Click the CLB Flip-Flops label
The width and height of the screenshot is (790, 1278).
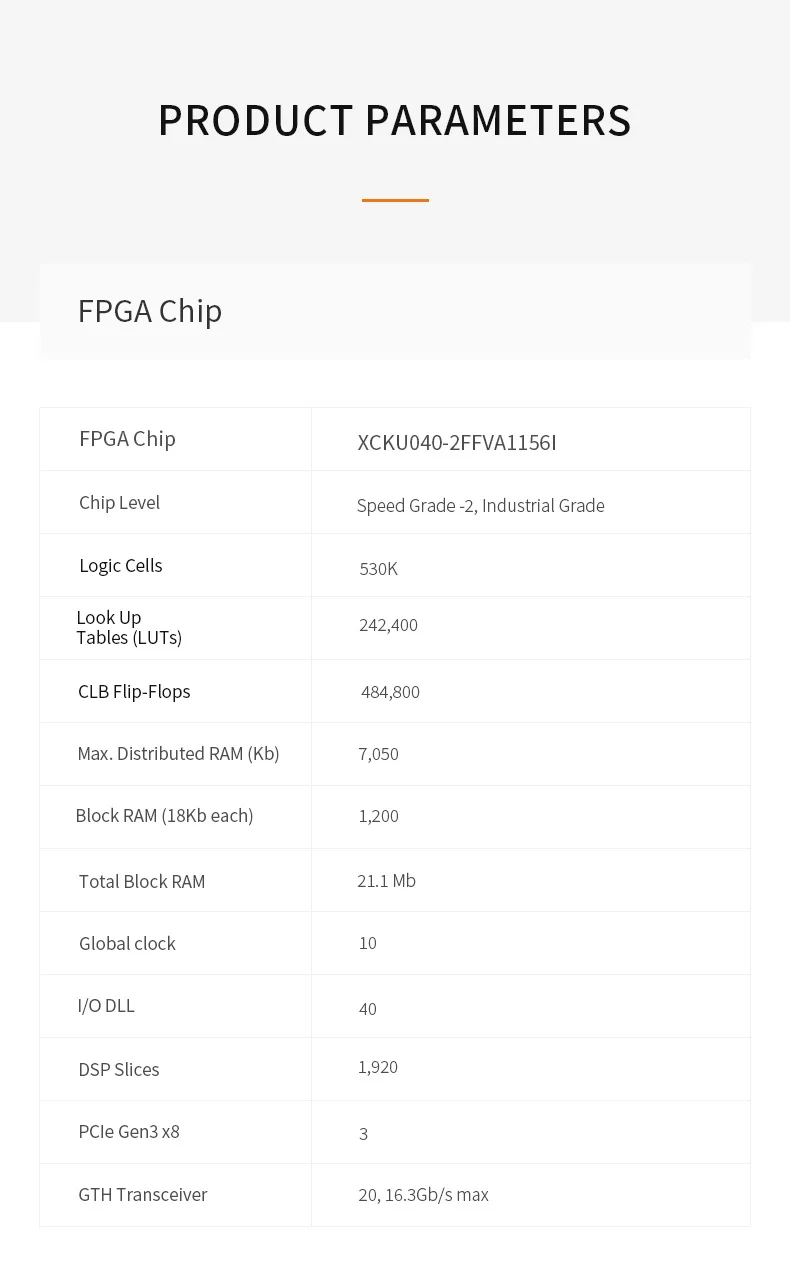click(134, 691)
